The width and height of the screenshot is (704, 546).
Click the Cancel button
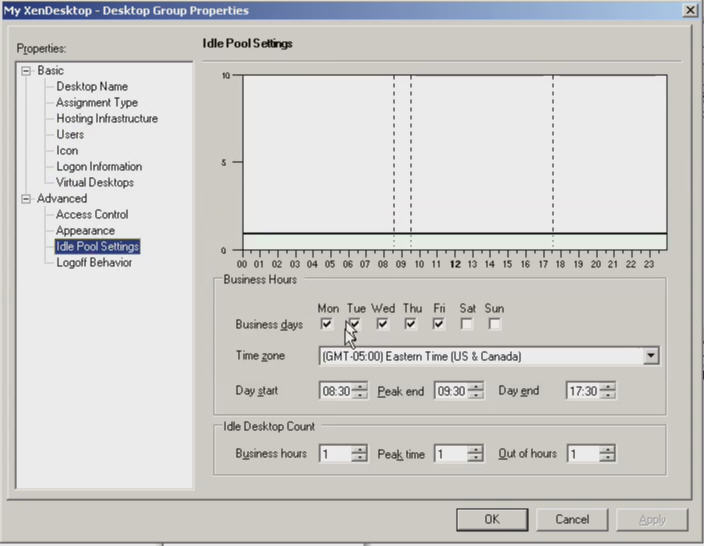[572, 520]
